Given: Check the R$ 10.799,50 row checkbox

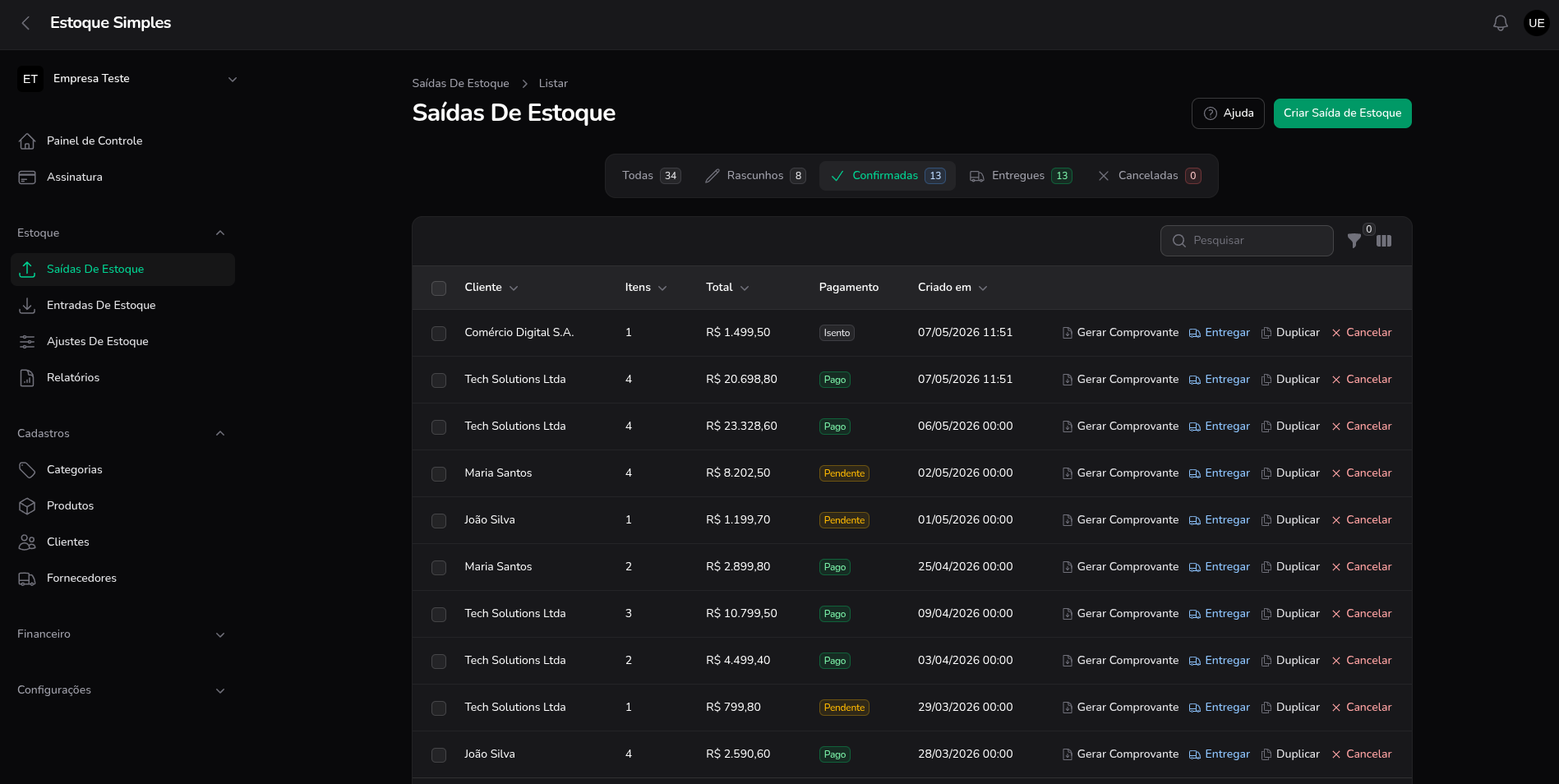Looking at the screenshot, I should [439, 615].
